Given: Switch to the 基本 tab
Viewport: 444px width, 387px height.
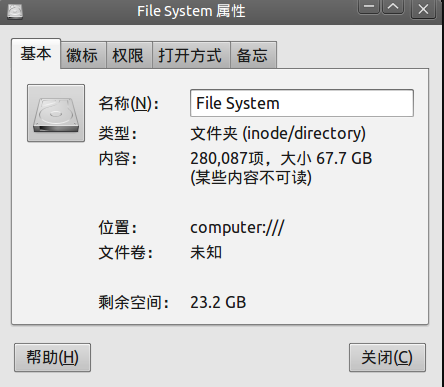Looking at the screenshot, I should (x=36, y=54).
